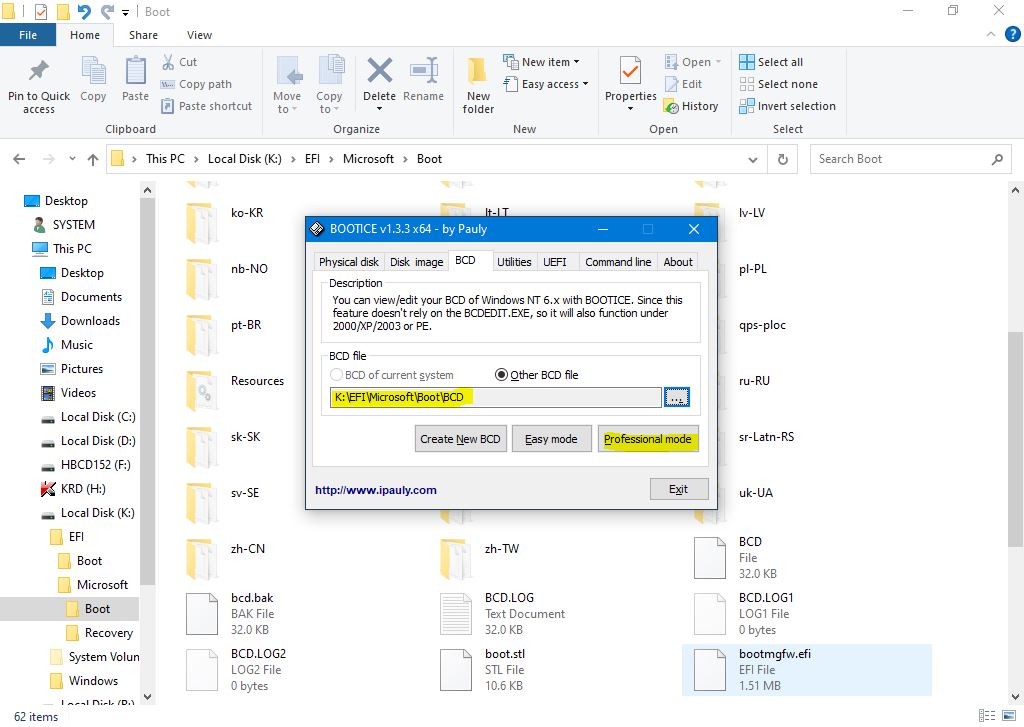Create a new folder with New folder icon
This screenshot has width=1024, height=727.
pyautogui.click(x=478, y=72)
